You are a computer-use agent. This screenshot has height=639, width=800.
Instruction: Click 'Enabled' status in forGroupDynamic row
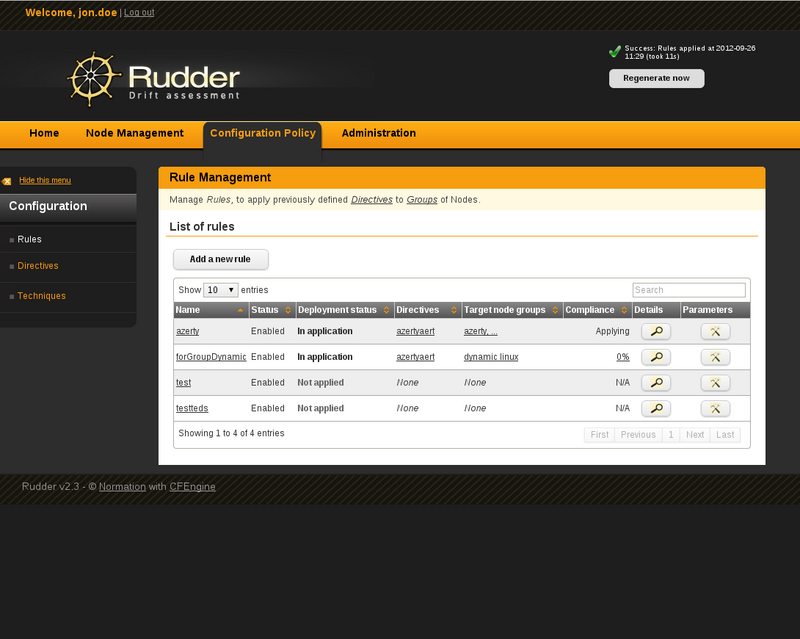point(268,357)
